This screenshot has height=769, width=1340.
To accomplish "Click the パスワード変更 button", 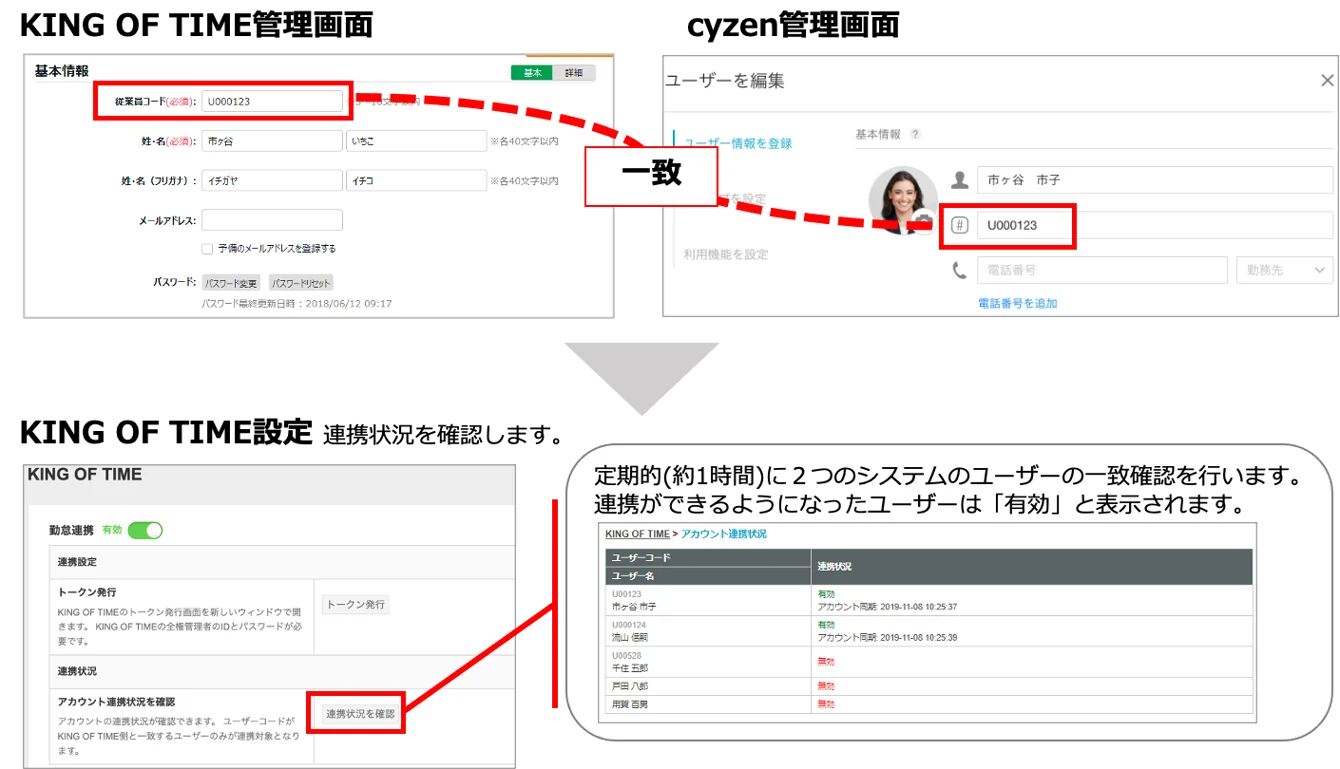I will (x=231, y=283).
